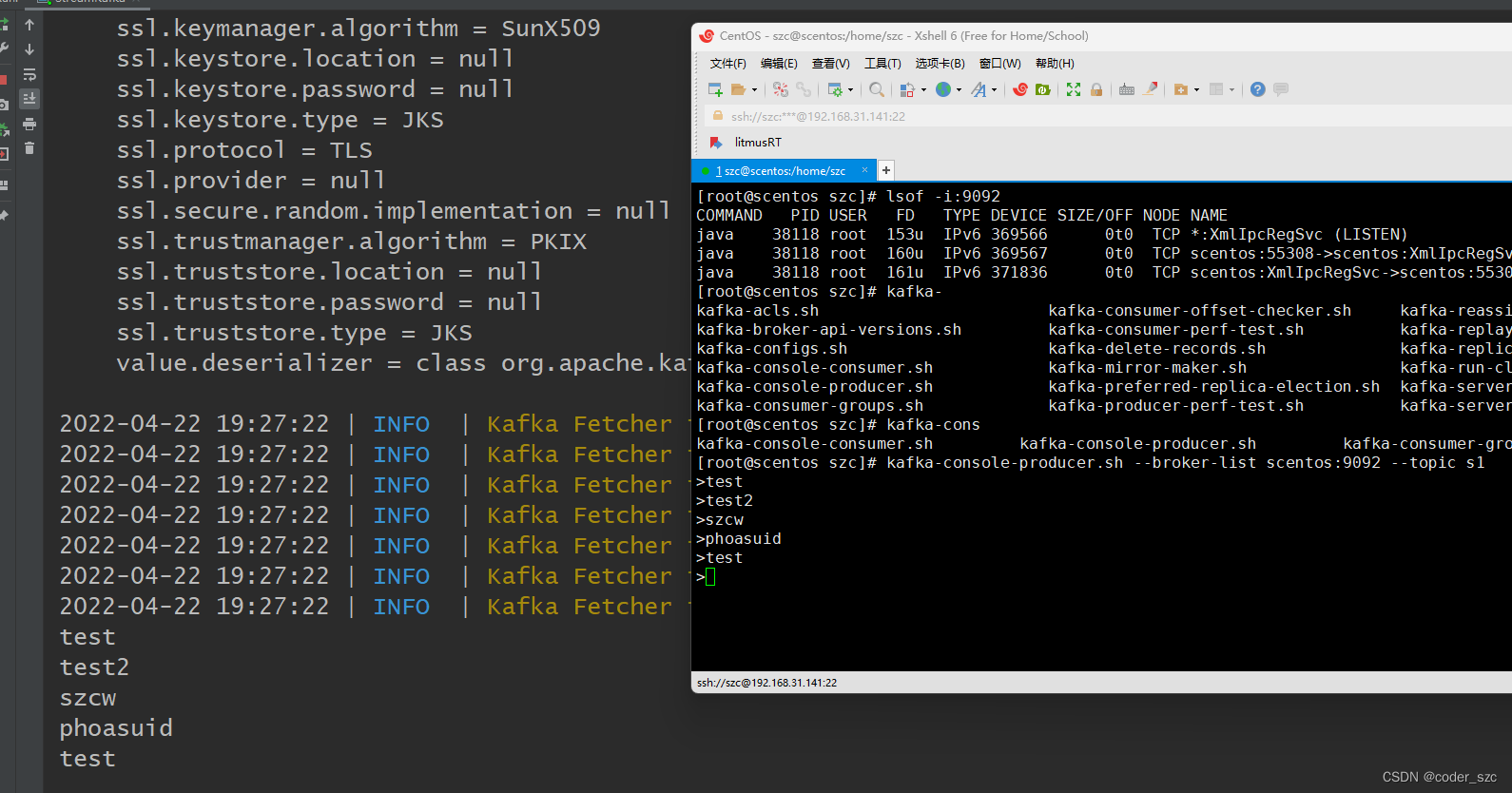Open the 查看(V) menu
This screenshot has width=1512, height=793.
coord(830,64)
